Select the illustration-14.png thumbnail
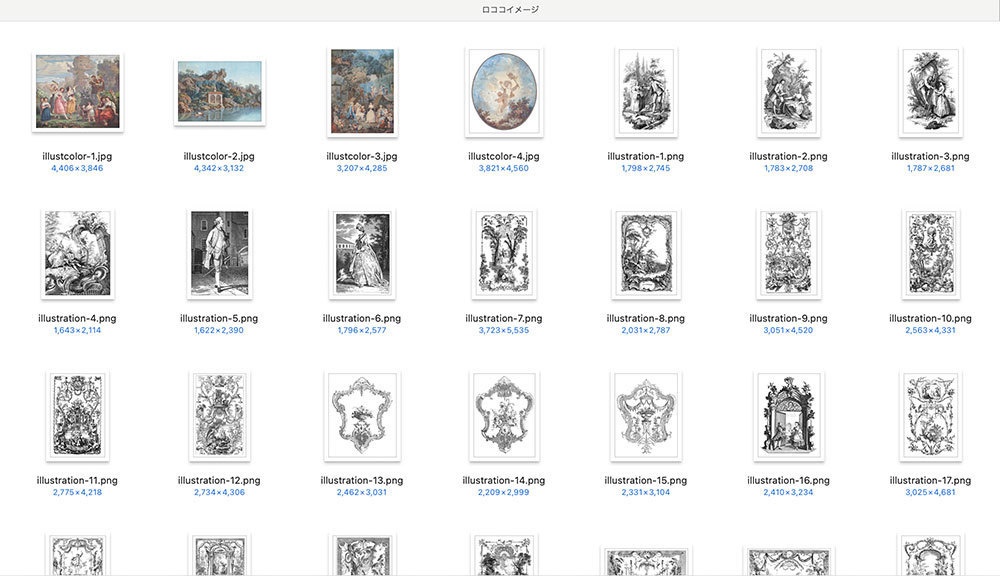 tap(504, 416)
